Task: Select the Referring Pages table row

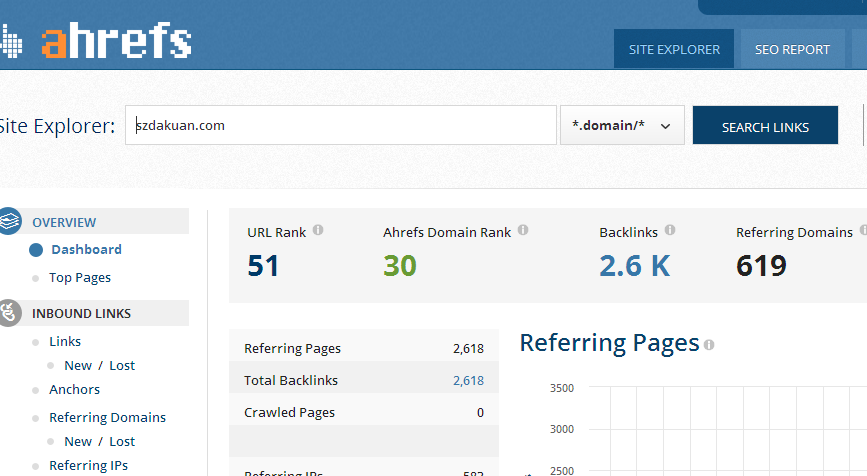Action: [x=364, y=346]
